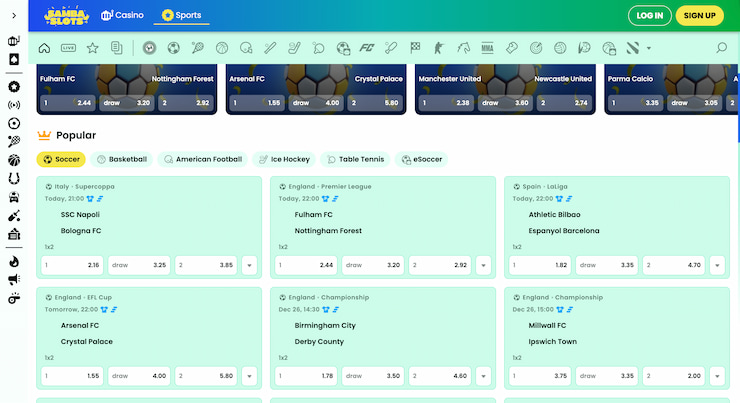Click the SIGN UP button
The width and height of the screenshot is (740, 403).
click(x=699, y=16)
